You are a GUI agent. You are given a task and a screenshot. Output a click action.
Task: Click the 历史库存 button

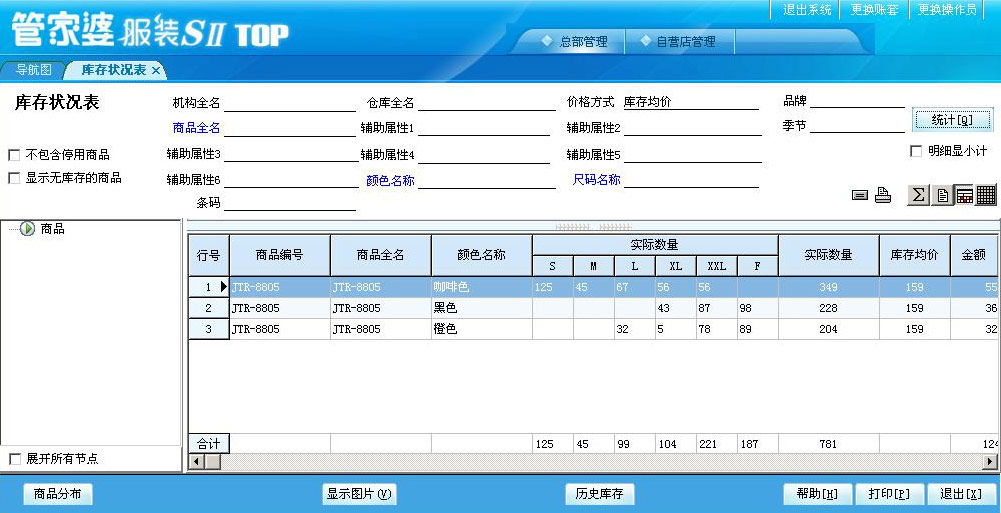[599, 494]
